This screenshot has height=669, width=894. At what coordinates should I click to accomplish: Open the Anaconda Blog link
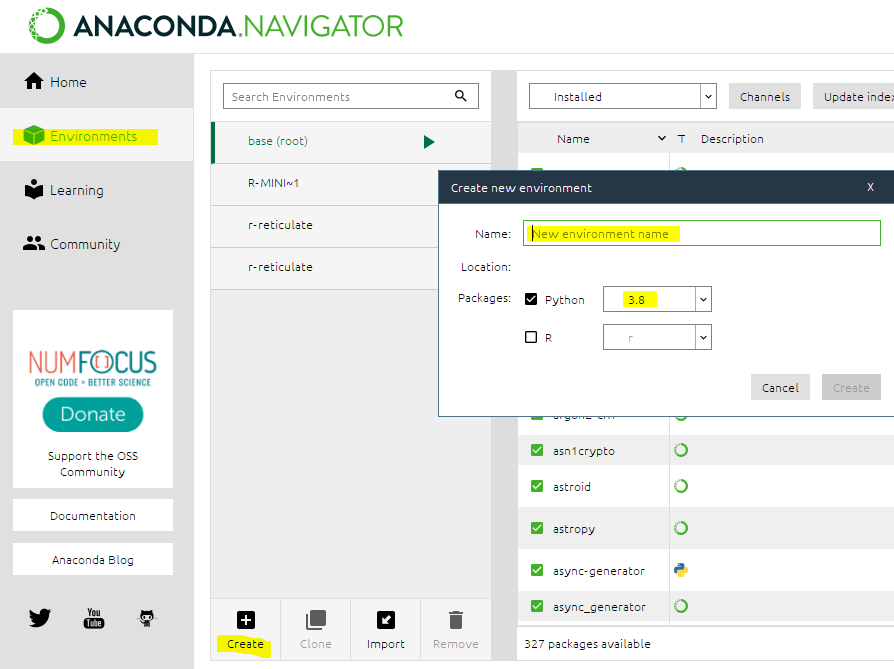[x=93, y=559]
